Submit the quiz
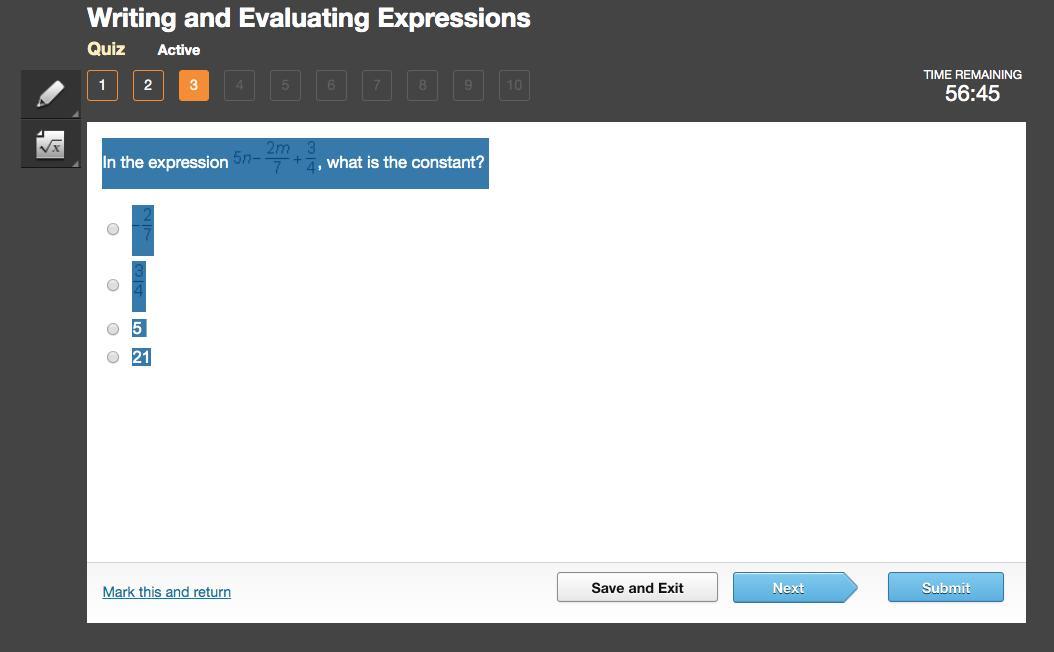 coord(945,588)
